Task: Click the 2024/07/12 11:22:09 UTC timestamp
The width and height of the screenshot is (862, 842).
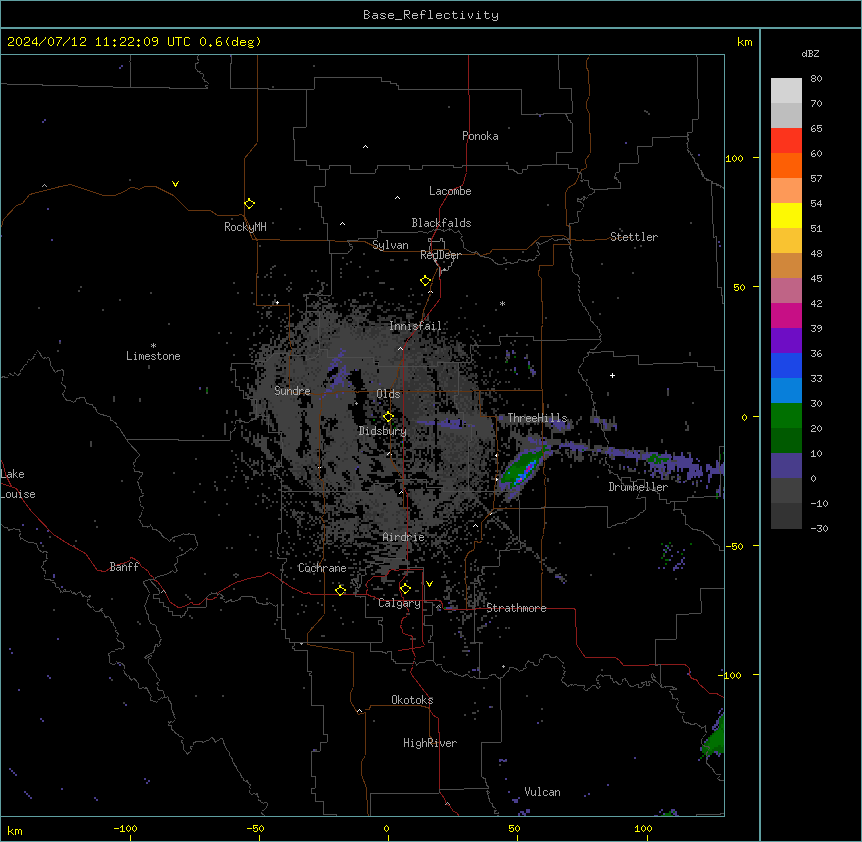Action: coord(99,42)
